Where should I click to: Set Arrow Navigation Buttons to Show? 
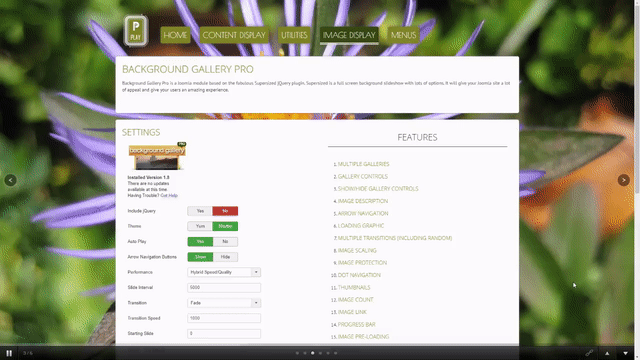coord(200,257)
